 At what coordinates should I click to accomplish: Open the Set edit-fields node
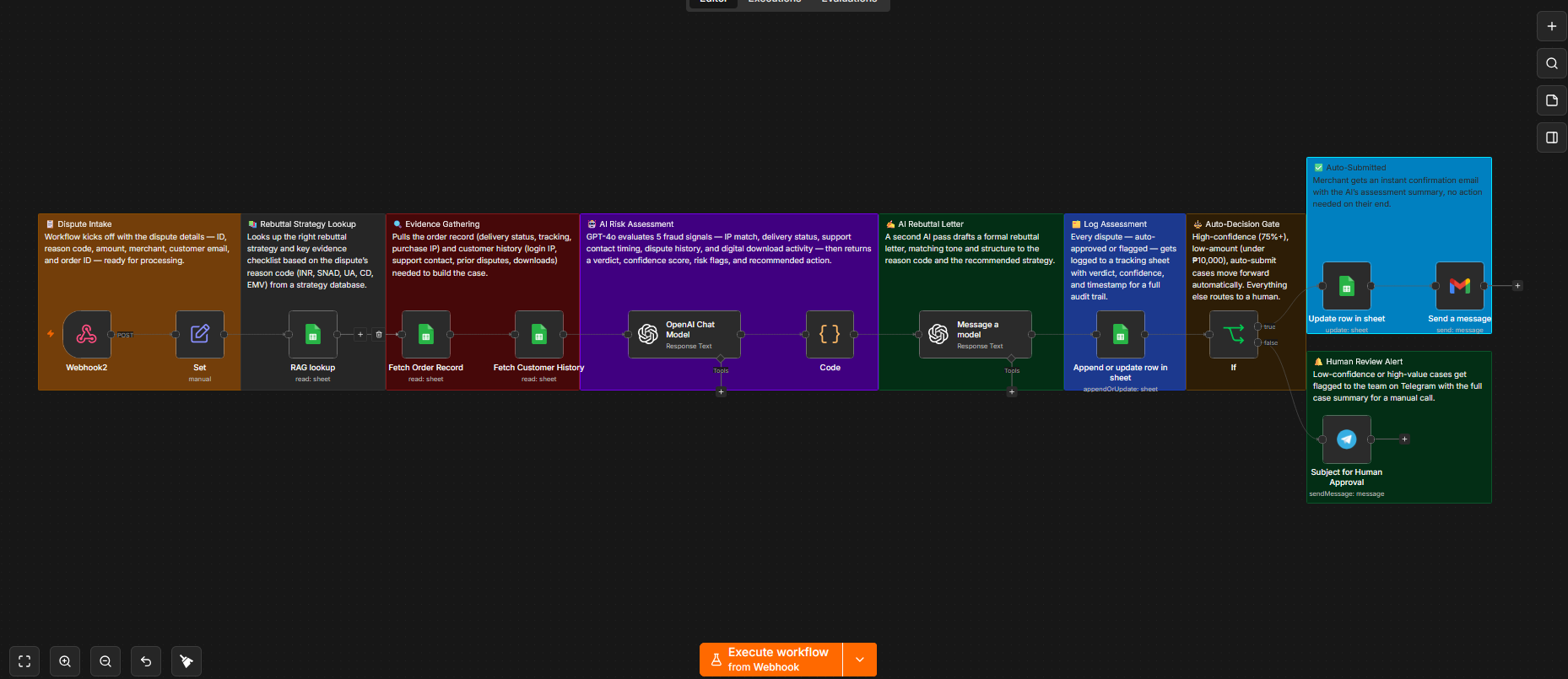point(200,334)
